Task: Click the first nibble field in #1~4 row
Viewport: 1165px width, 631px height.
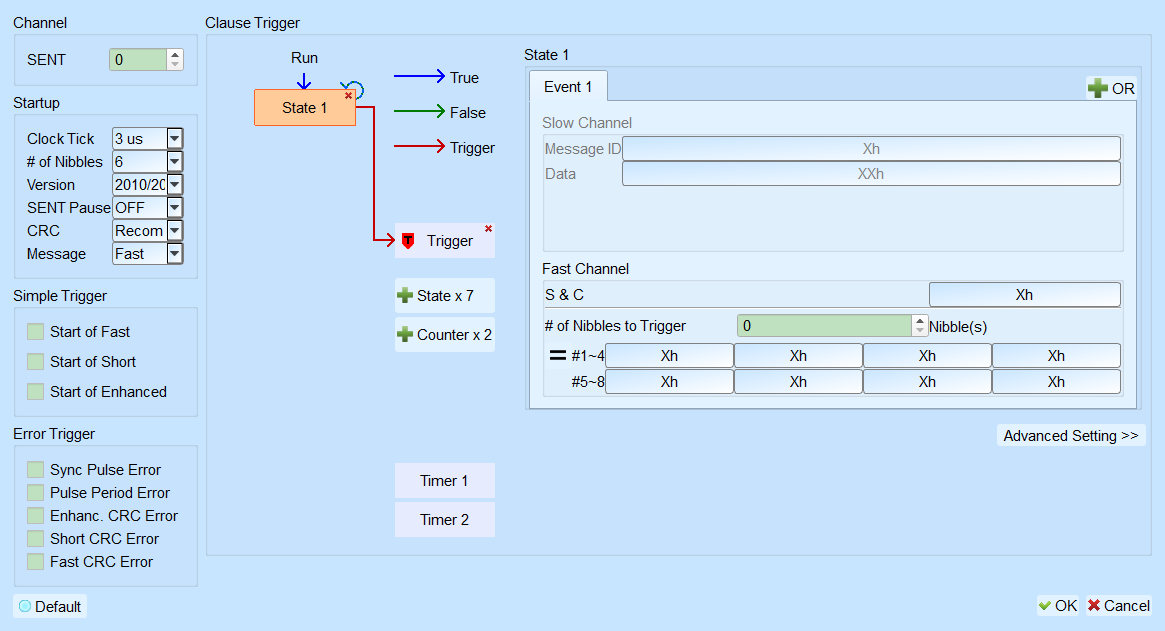Action: 669,356
